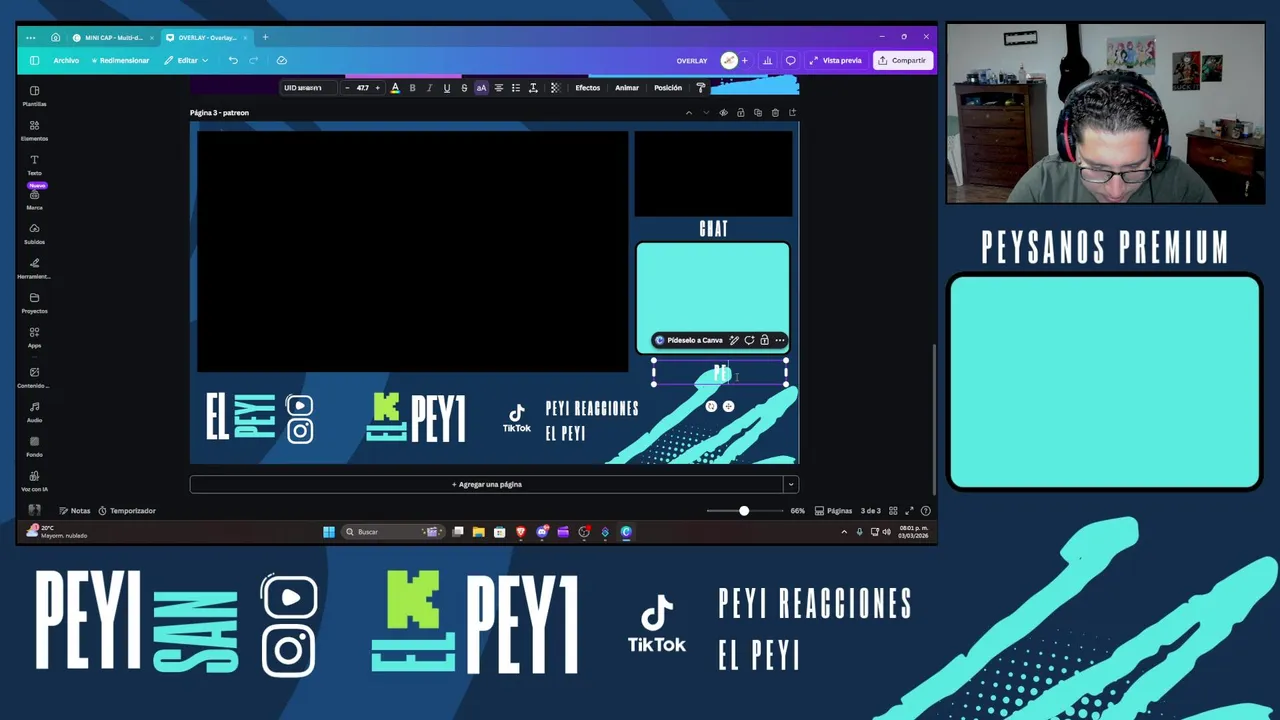Toggle italic formatting

pos(429,88)
